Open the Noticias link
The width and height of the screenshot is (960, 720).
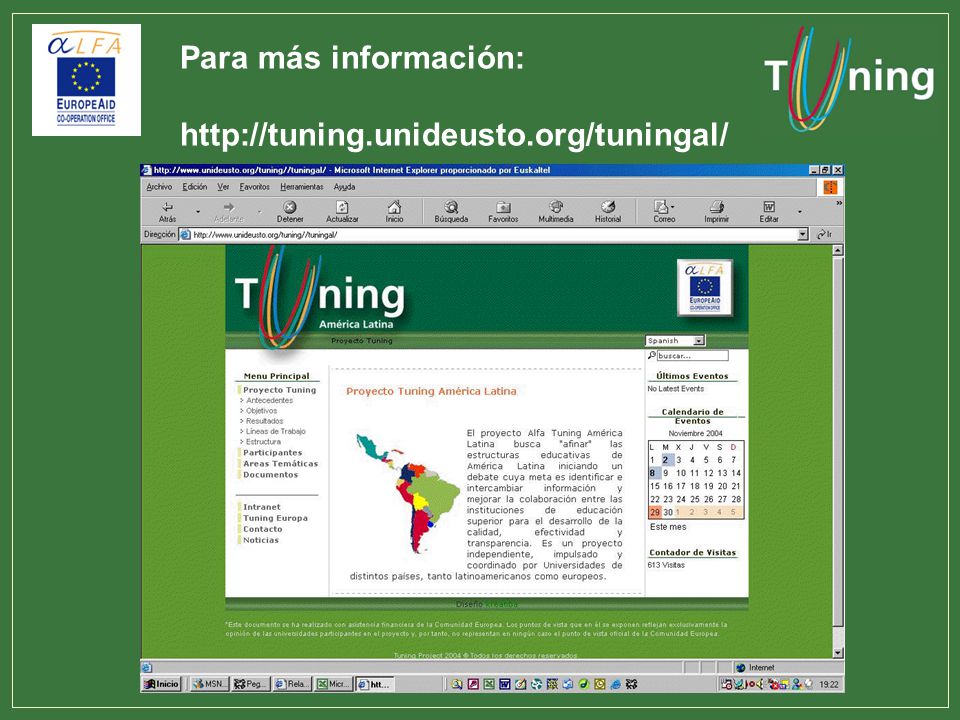[x=261, y=540]
